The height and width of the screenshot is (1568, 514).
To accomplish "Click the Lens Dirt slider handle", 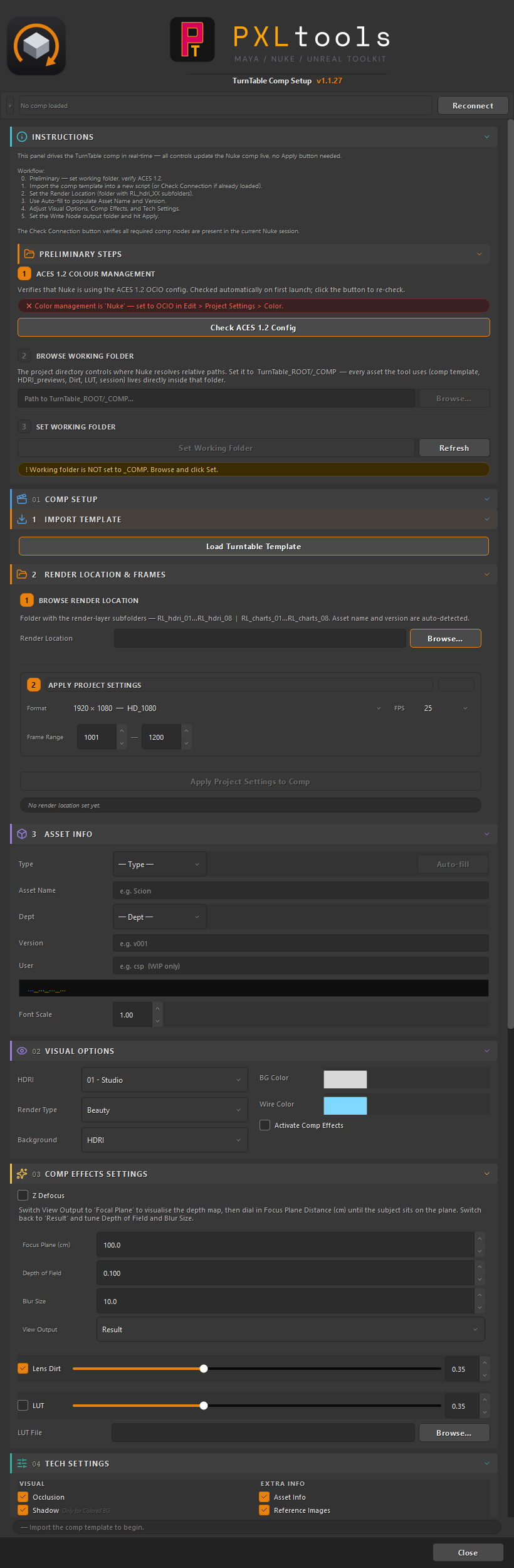I will pos(204,1369).
